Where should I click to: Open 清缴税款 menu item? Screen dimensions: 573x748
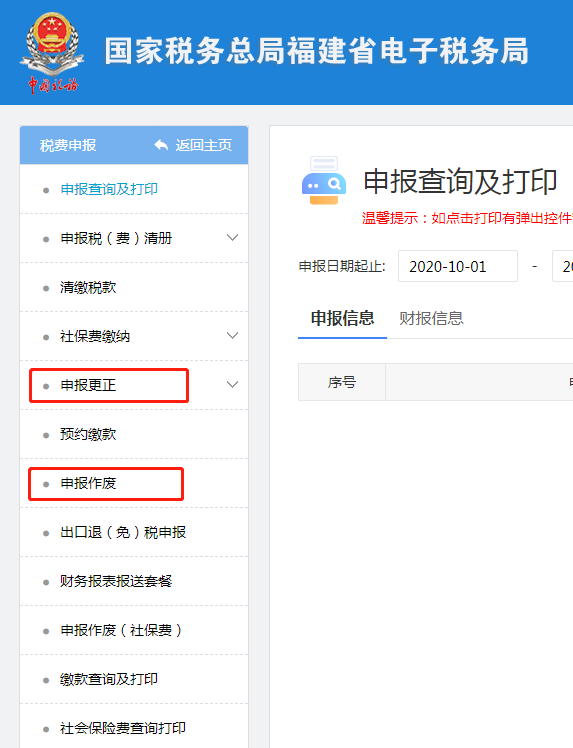click(88, 287)
